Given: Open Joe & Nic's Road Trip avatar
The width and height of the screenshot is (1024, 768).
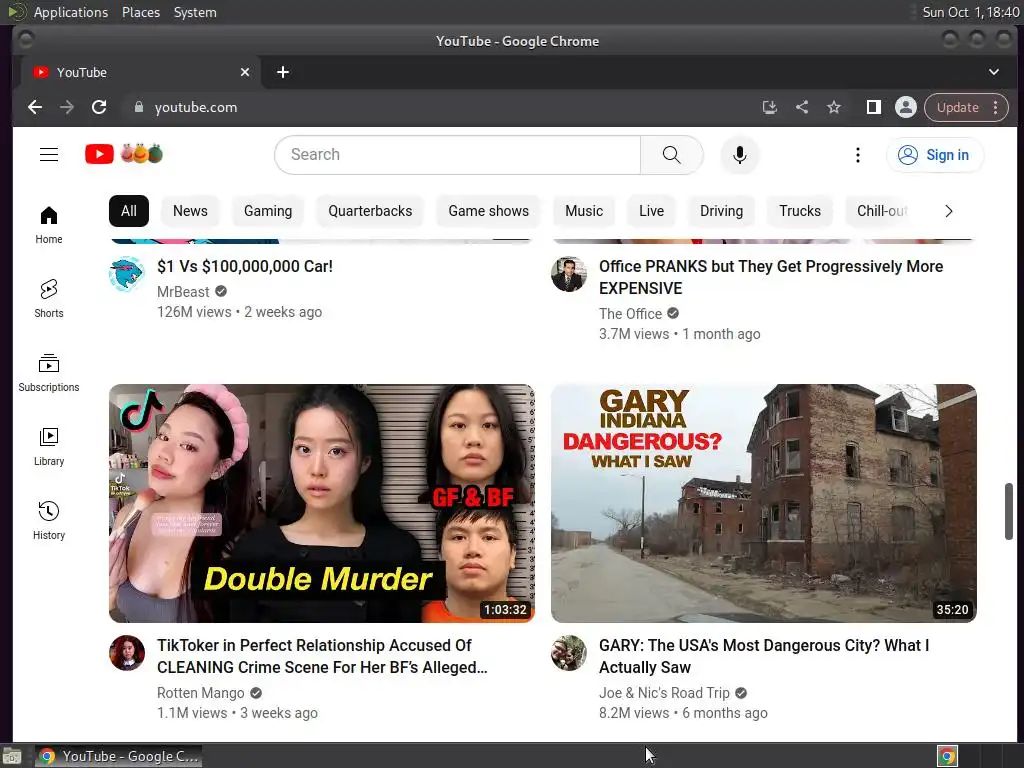Looking at the screenshot, I should coord(569,653).
